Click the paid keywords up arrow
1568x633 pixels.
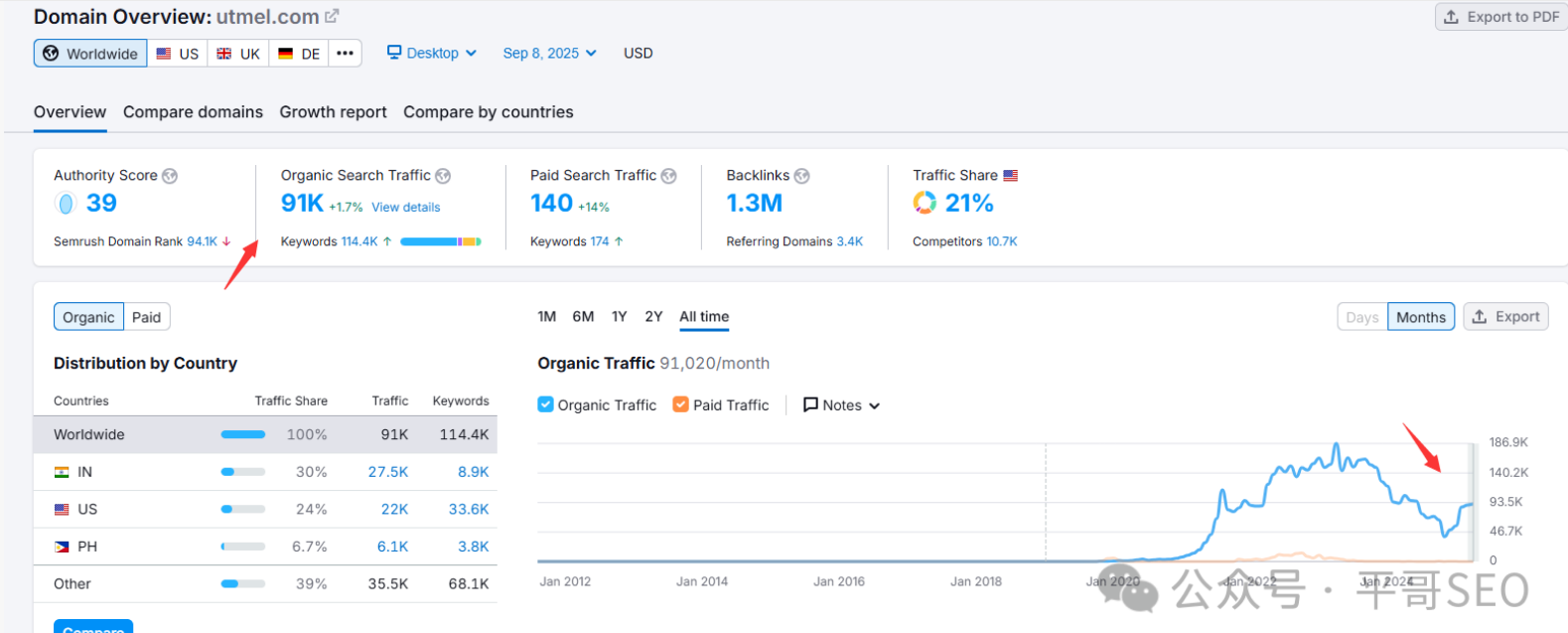tap(619, 241)
